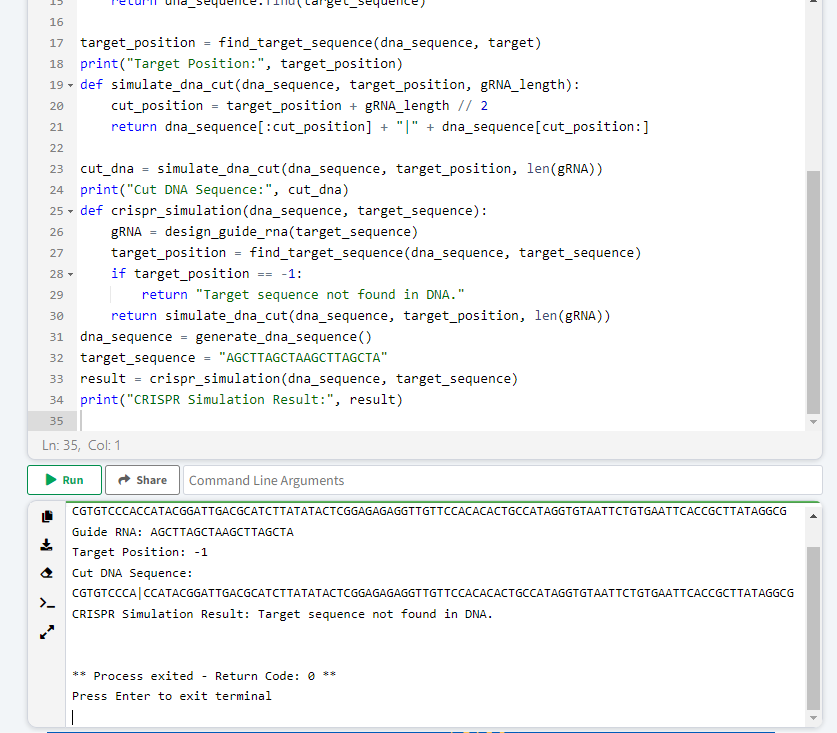Click line 18 print Target Position statement
Screen dimensions: 837x733
coord(241,64)
